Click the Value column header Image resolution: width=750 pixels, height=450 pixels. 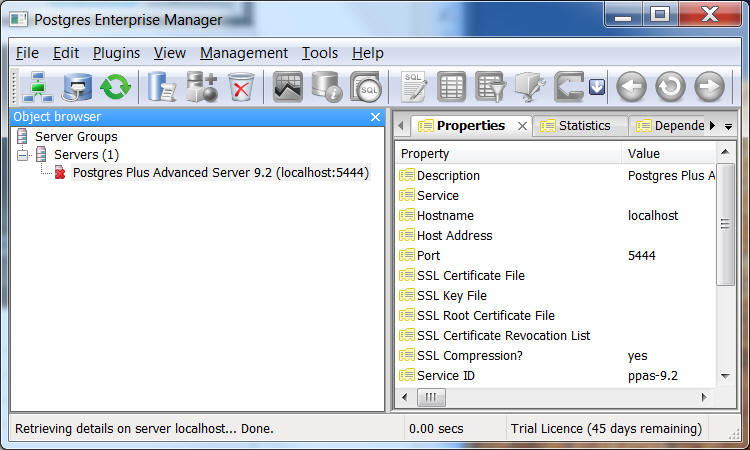(x=669, y=154)
